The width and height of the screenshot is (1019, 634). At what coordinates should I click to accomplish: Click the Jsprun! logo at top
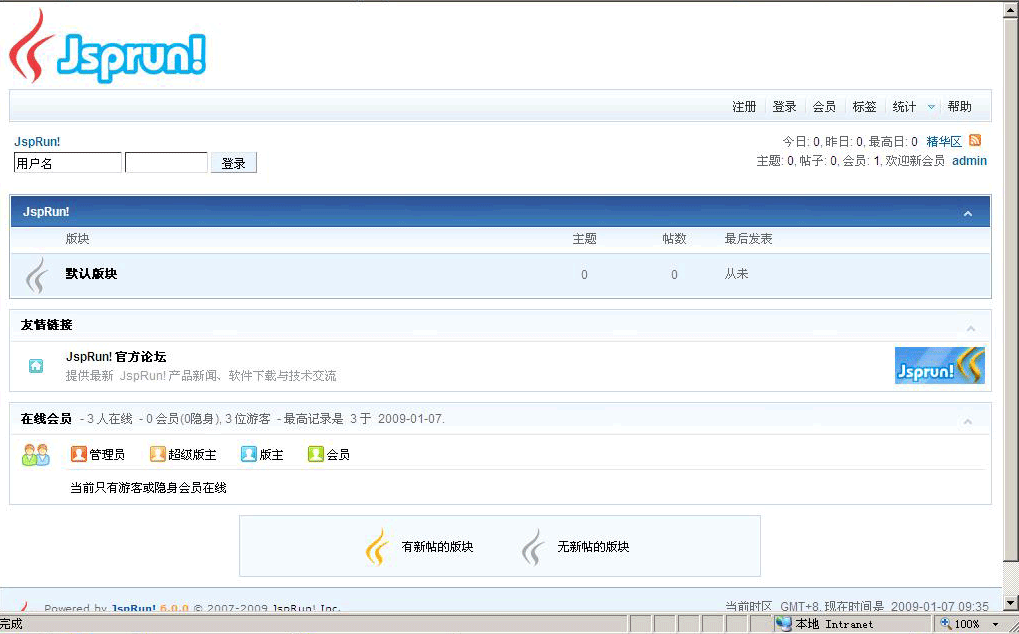point(108,47)
